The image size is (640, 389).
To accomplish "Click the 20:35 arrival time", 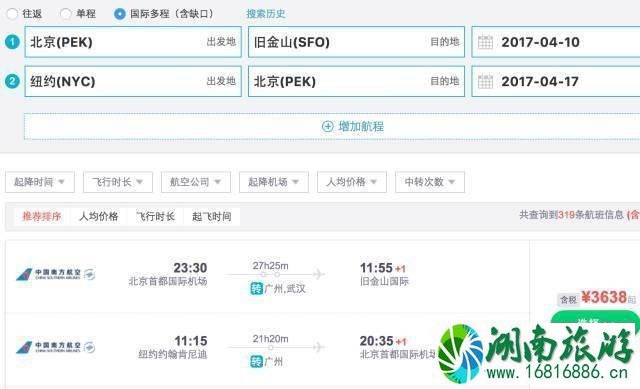I will 376,341.
